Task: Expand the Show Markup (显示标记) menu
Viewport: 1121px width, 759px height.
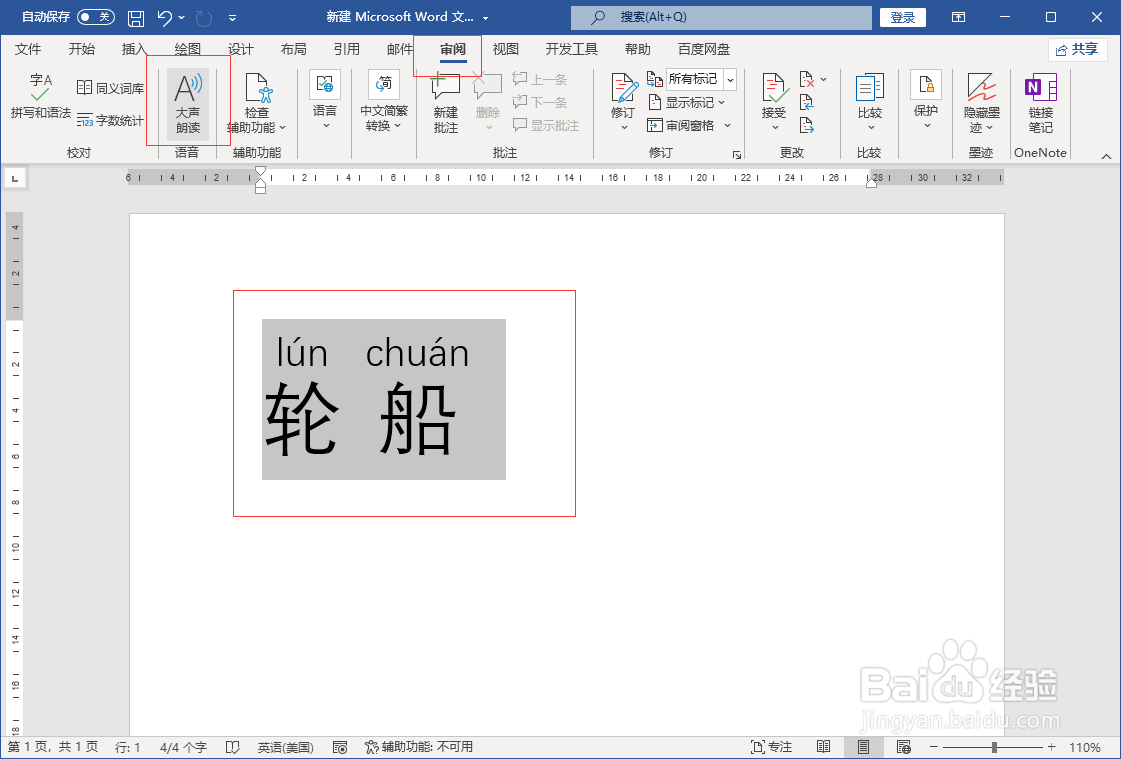Action: click(x=722, y=102)
